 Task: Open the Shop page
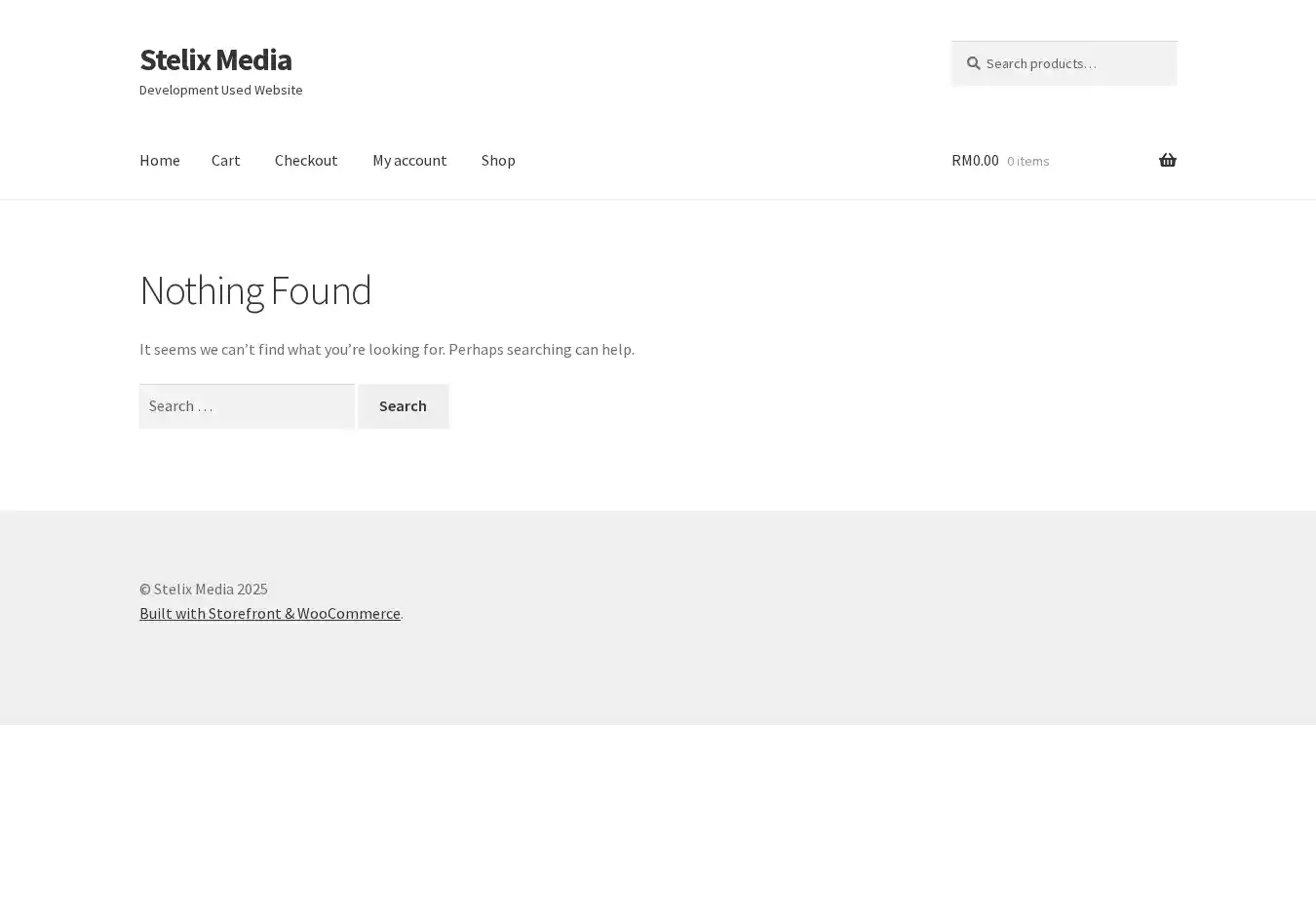(498, 160)
